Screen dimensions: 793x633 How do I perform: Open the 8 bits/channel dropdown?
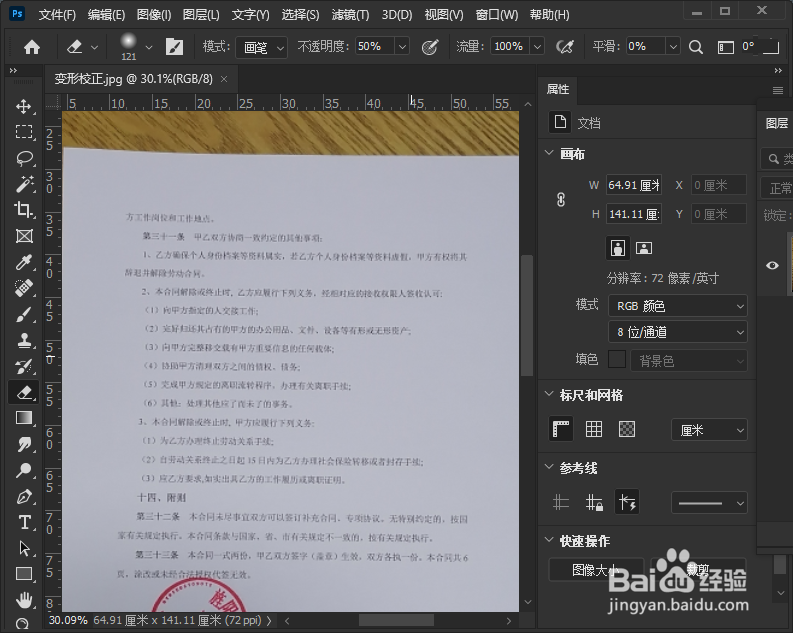(x=678, y=332)
